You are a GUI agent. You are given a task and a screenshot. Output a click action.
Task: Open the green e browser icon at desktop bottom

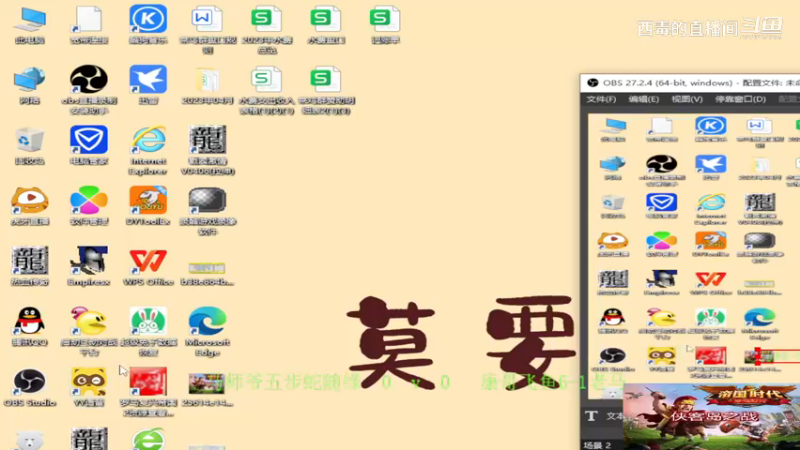tap(148, 439)
